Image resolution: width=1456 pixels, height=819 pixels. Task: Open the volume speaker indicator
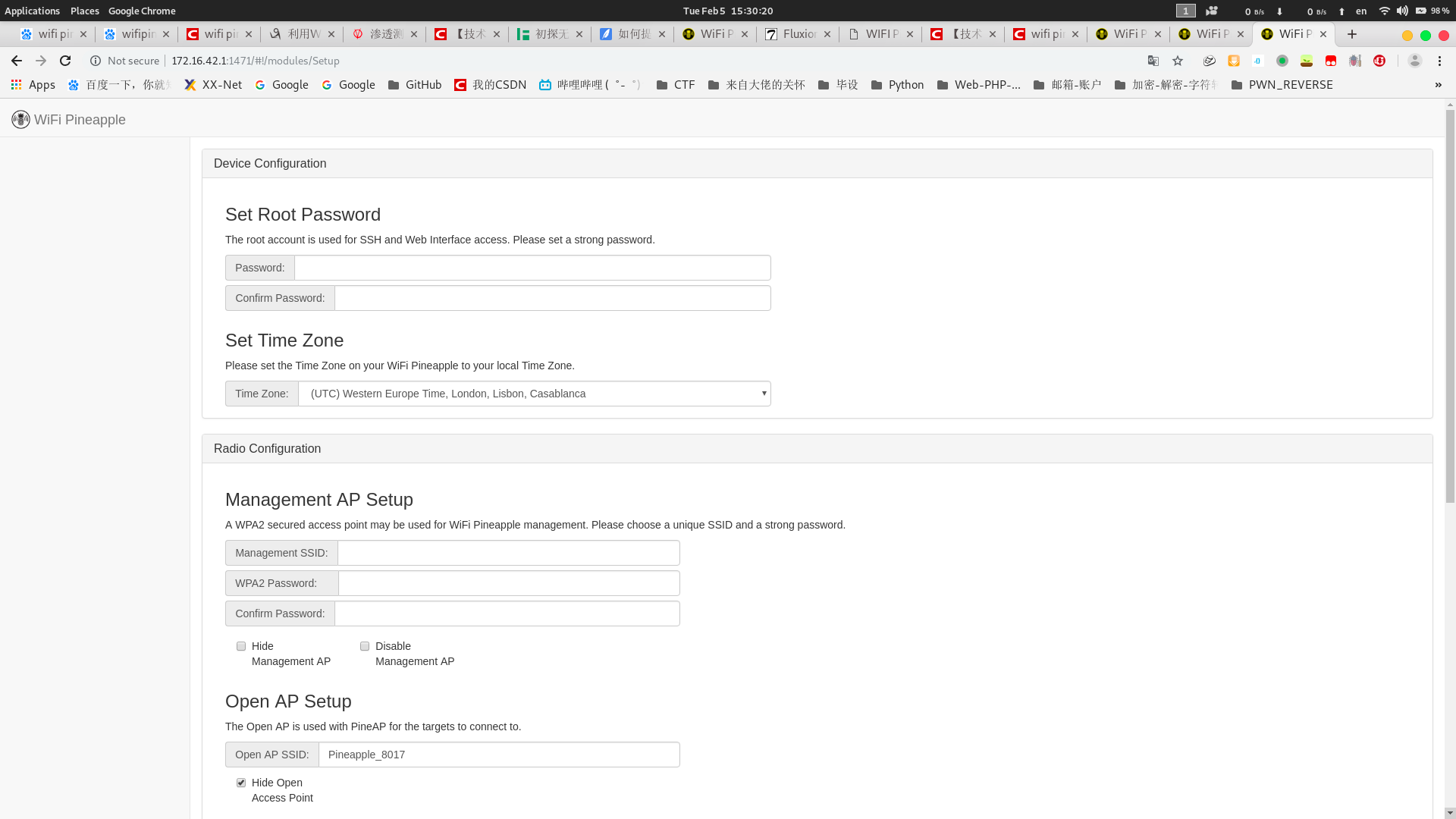1402,11
